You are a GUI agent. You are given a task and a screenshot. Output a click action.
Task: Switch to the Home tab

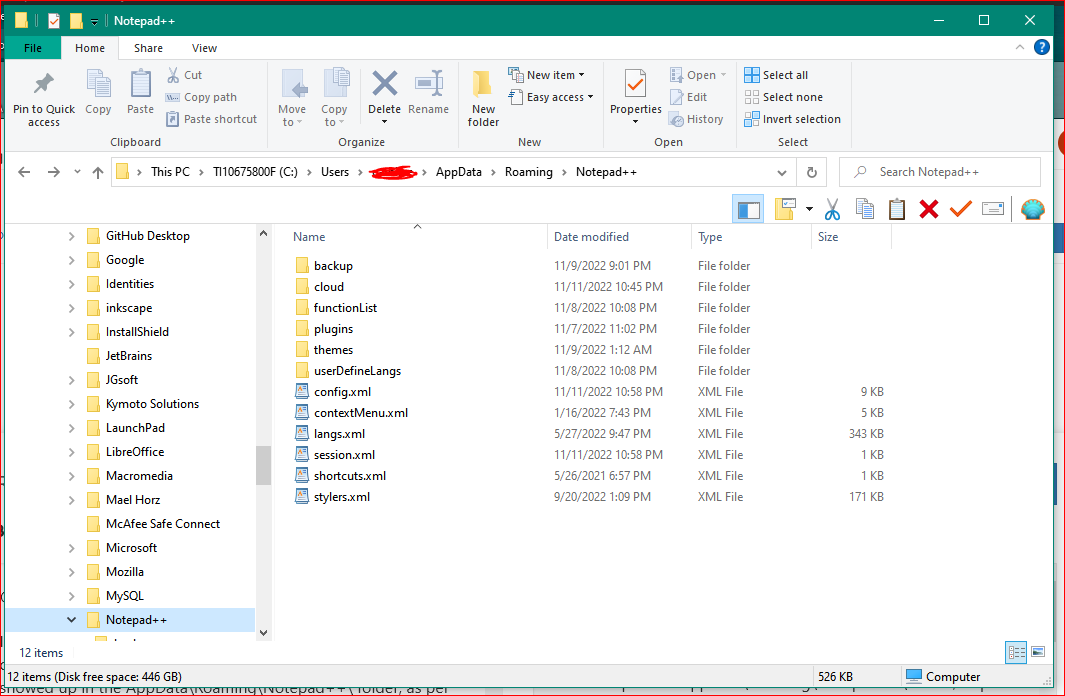pyautogui.click(x=90, y=48)
